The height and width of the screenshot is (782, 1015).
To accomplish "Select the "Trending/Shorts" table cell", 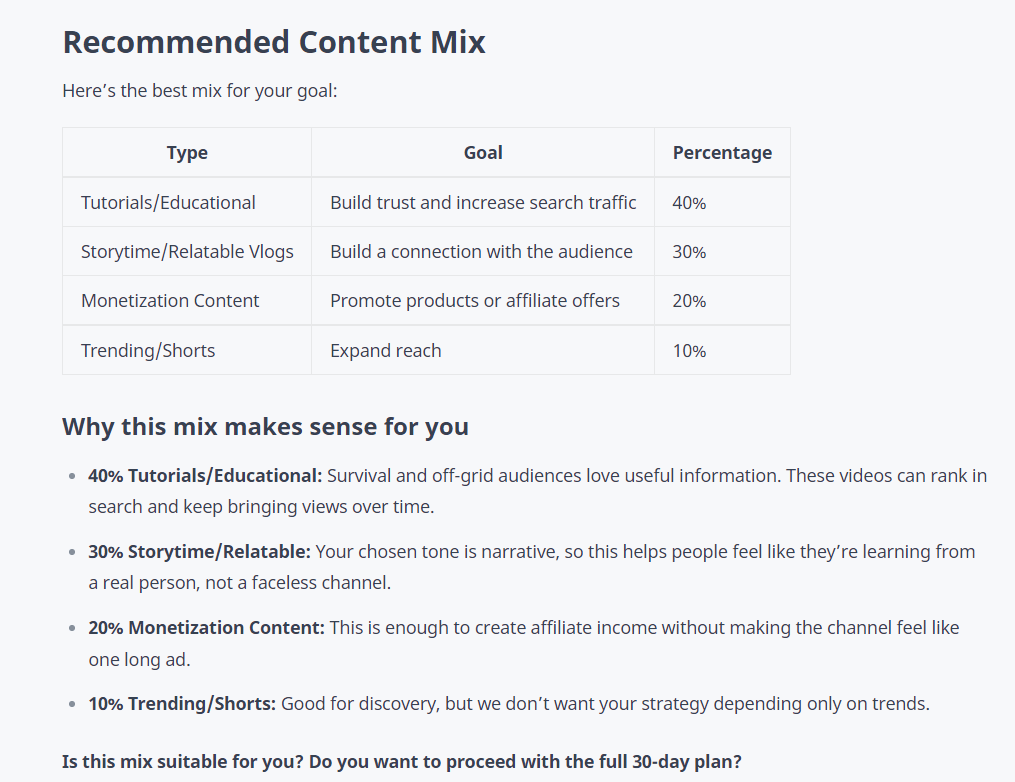I will point(148,351).
